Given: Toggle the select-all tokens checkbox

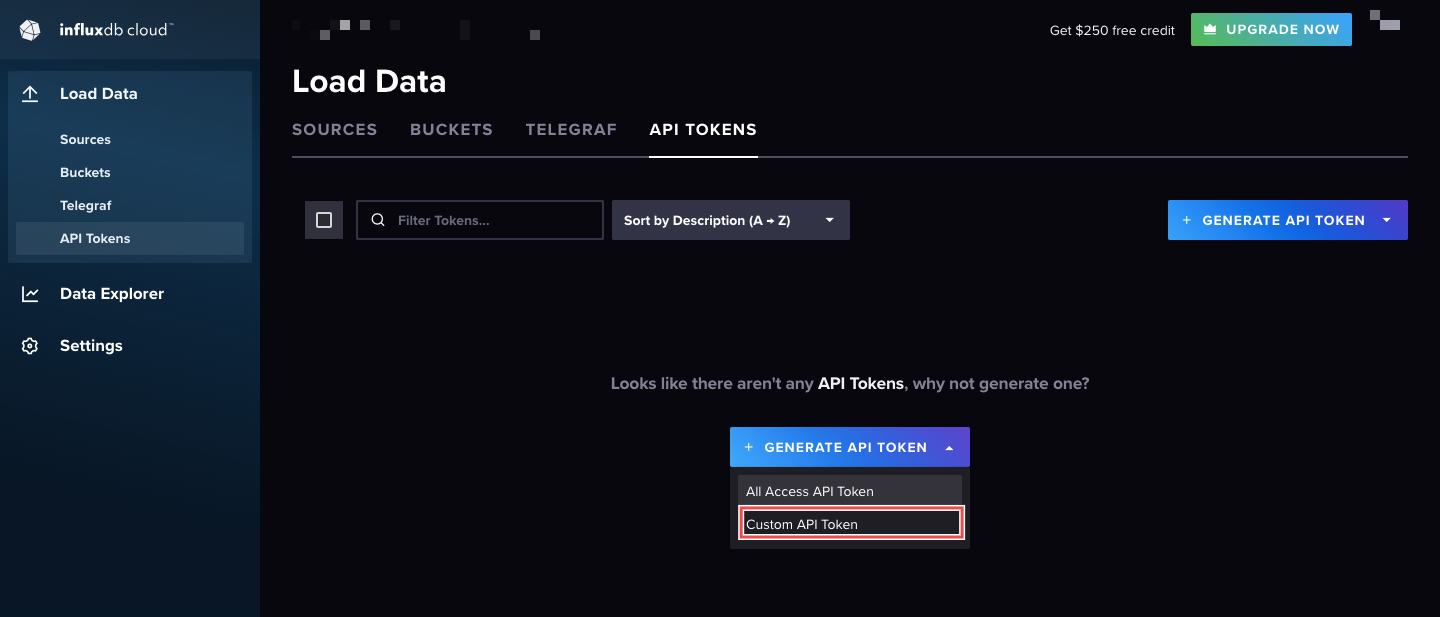Looking at the screenshot, I should pos(323,220).
